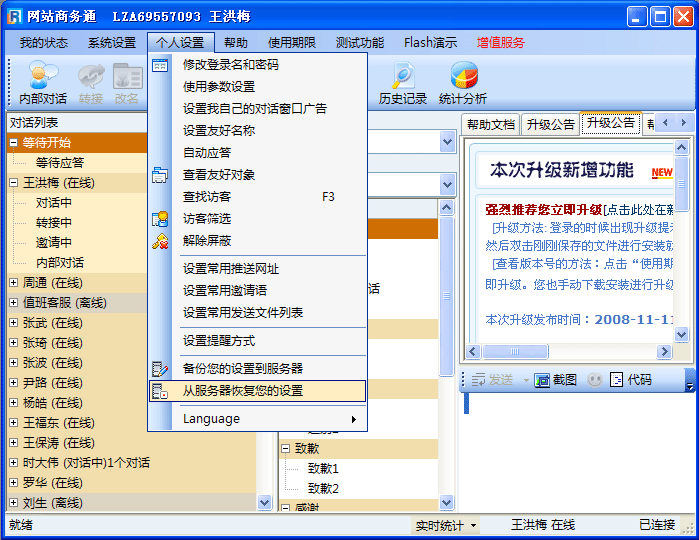The image size is (699, 540).
Task: Select 致歉1 in the reply list
Action: tap(323, 468)
